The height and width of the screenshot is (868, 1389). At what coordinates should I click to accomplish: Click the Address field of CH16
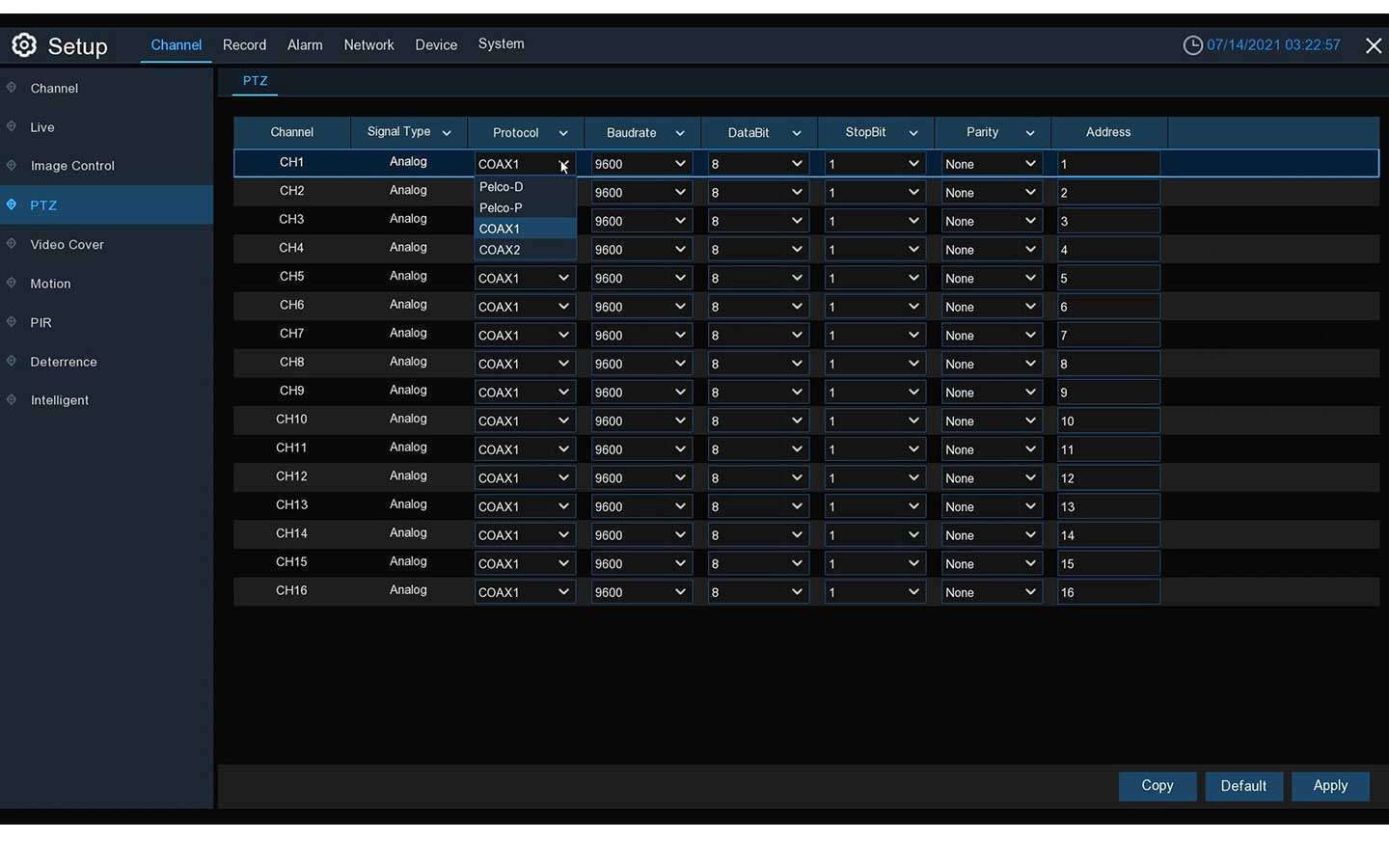tap(1107, 592)
